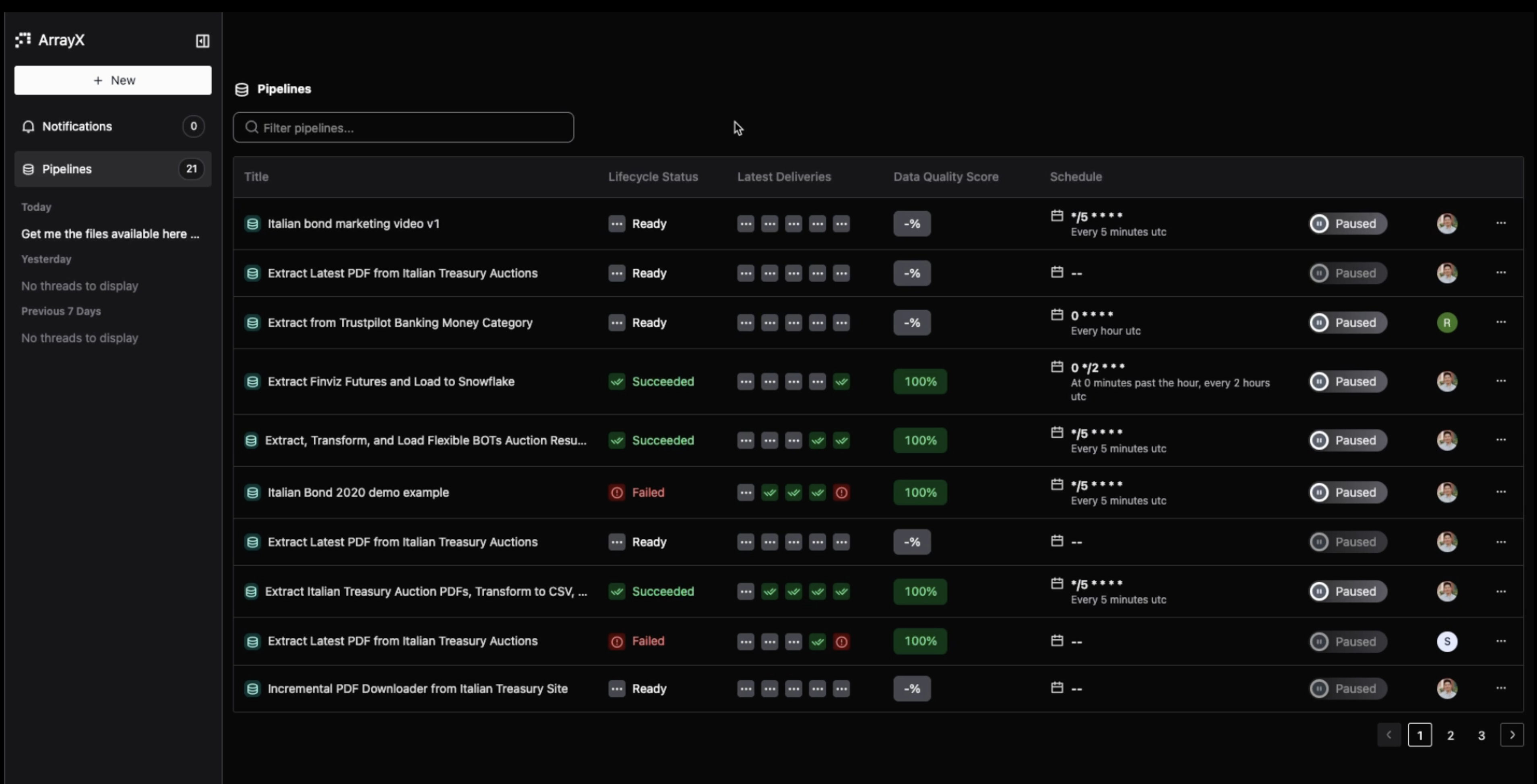
Task: Open more options for Trustpilot Banking pipeline
Action: click(x=1501, y=322)
